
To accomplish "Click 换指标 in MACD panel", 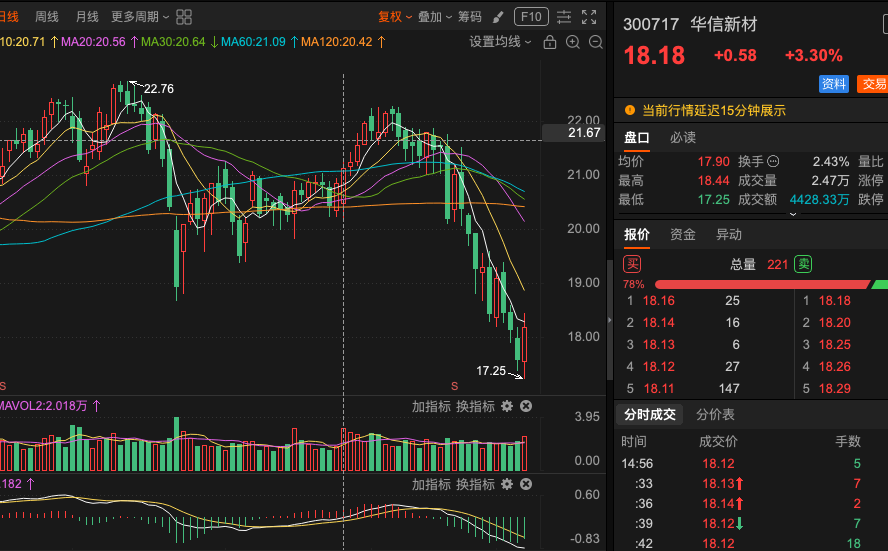I will pyautogui.click(x=475, y=484).
